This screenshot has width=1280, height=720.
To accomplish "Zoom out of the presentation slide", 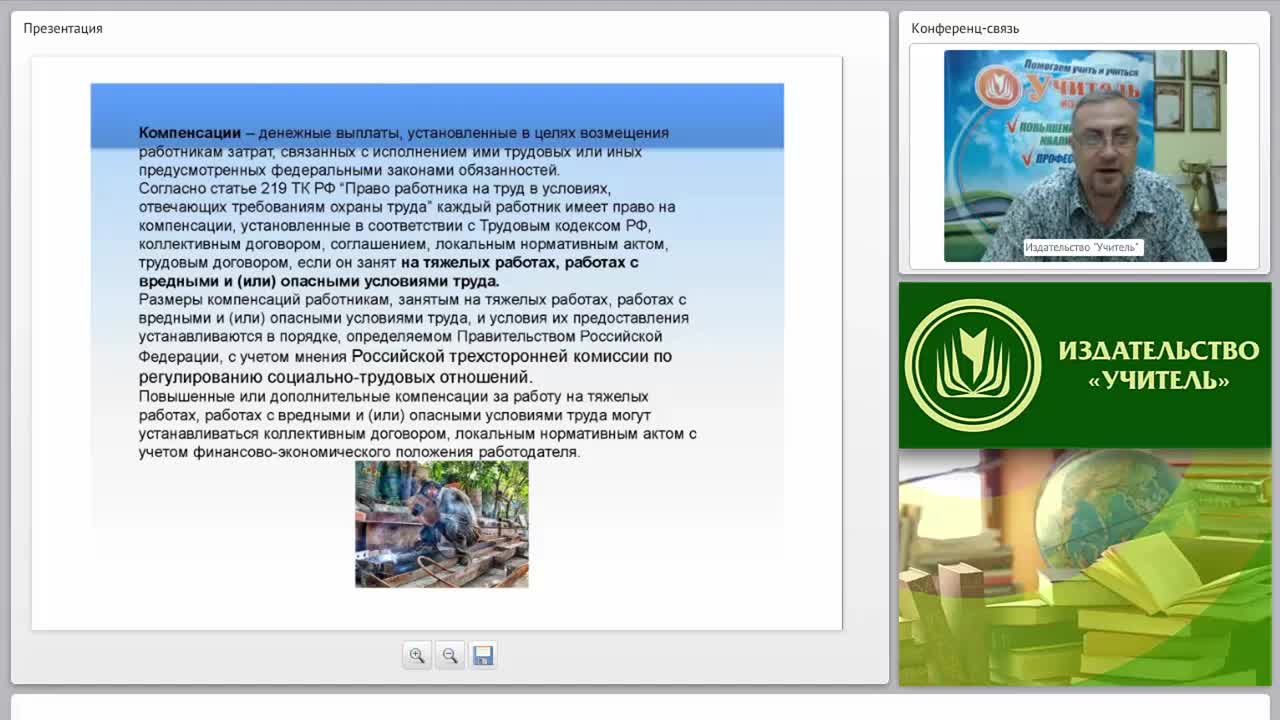I will click(x=450, y=656).
